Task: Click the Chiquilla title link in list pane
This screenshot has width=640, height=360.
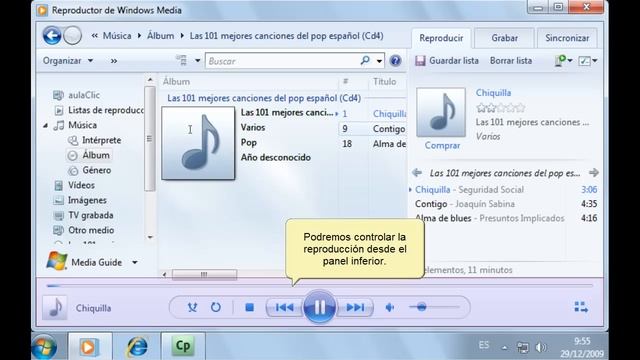Action: pyautogui.click(x=493, y=93)
